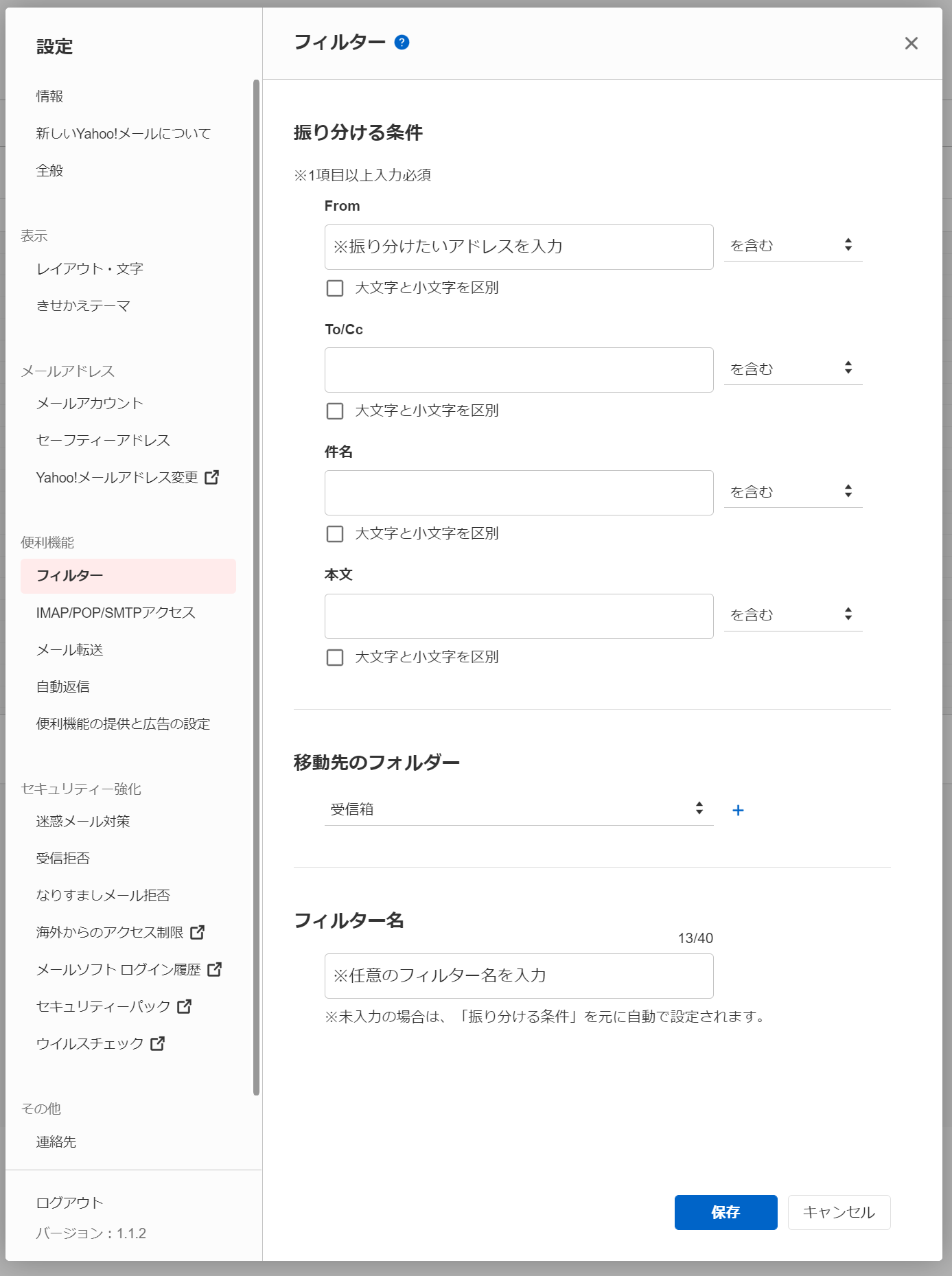Open IMAP/POP/SMTPアクセス settings
Viewport: 952px width, 1276px height.
[x=116, y=613]
